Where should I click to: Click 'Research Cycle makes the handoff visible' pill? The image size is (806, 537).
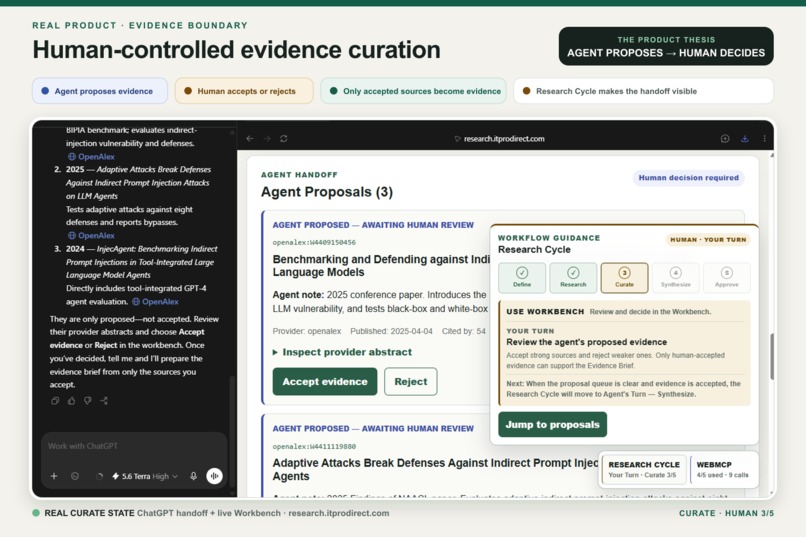(x=644, y=91)
